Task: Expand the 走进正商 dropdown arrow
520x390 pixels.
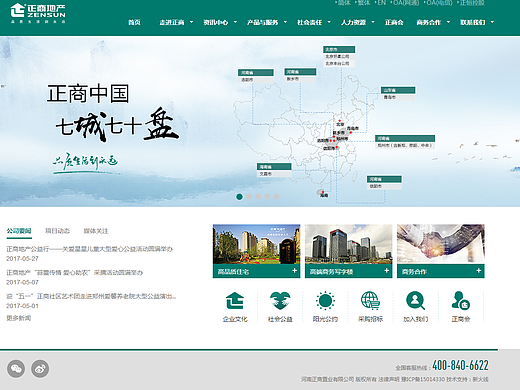Action: pos(191,22)
